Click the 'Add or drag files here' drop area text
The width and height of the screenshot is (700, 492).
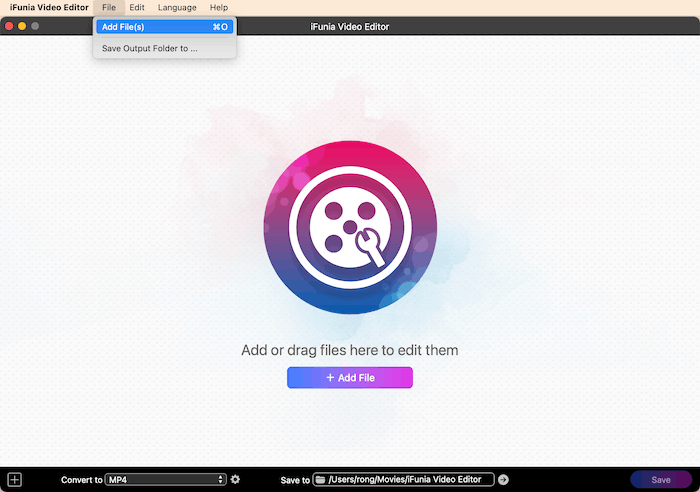pos(350,350)
